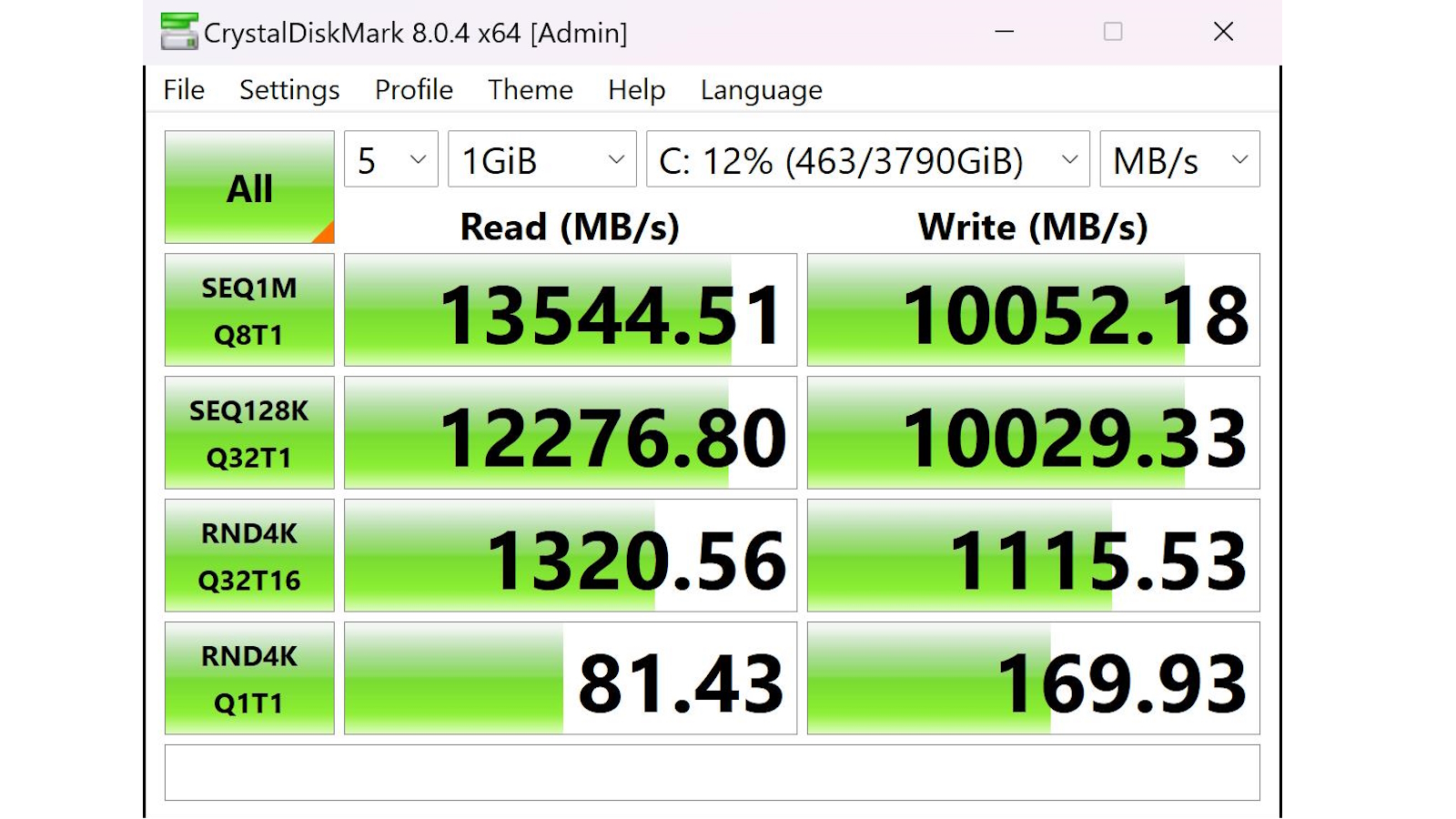
Task: Change the MB/s unit dropdown
Action: [1179, 160]
